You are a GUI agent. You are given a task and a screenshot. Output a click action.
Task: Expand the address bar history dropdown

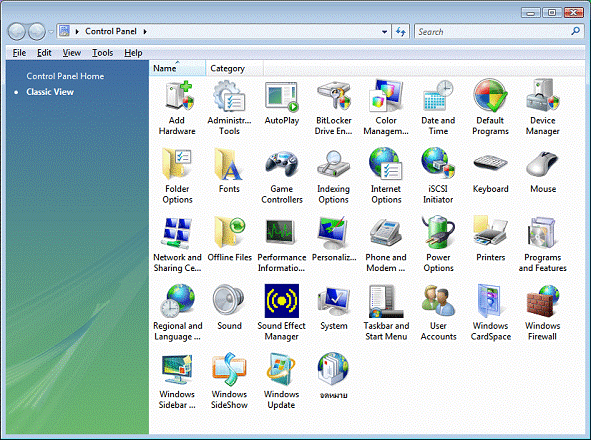[384, 32]
